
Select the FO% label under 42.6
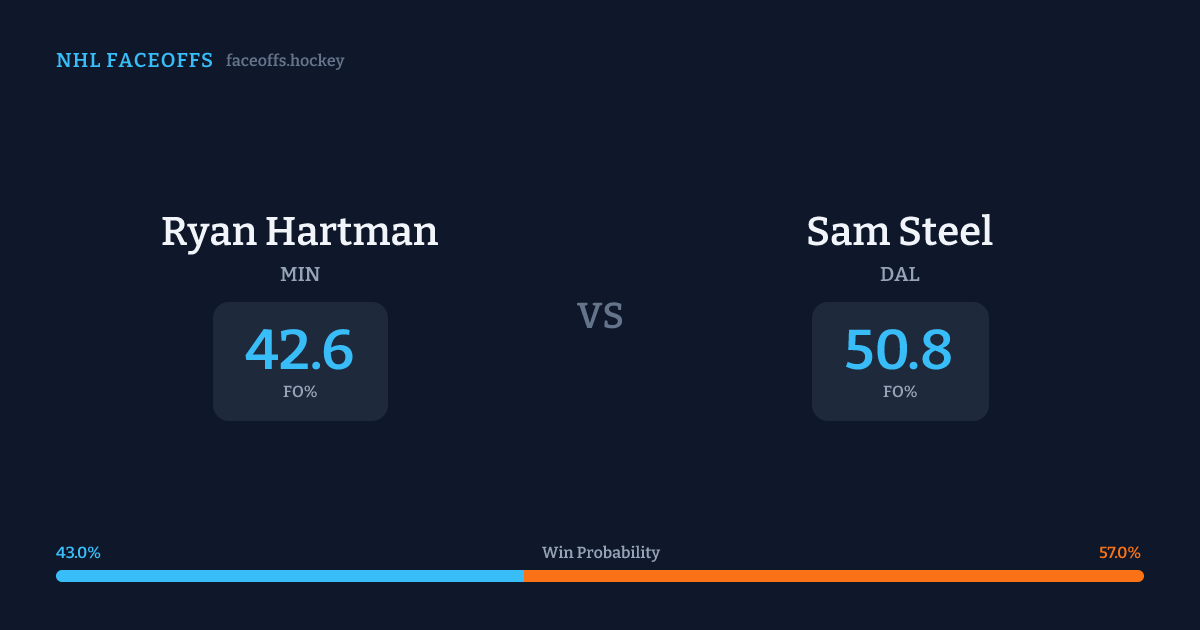300,392
